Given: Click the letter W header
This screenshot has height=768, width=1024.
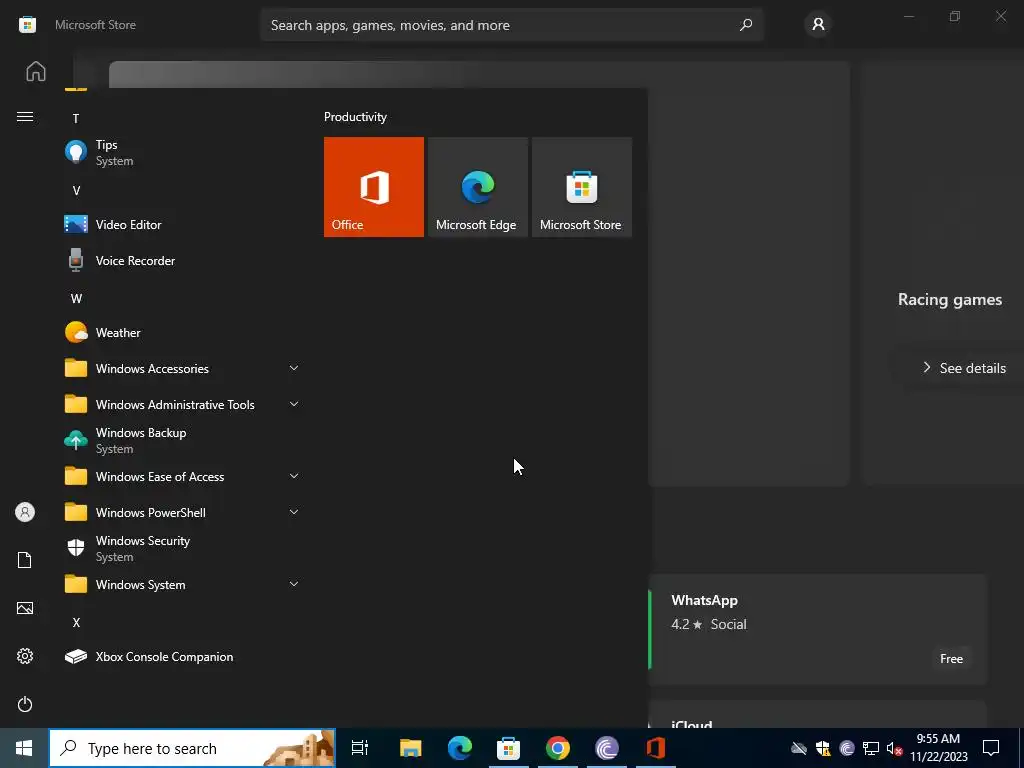Looking at the screenshot, I should [76, 299].
